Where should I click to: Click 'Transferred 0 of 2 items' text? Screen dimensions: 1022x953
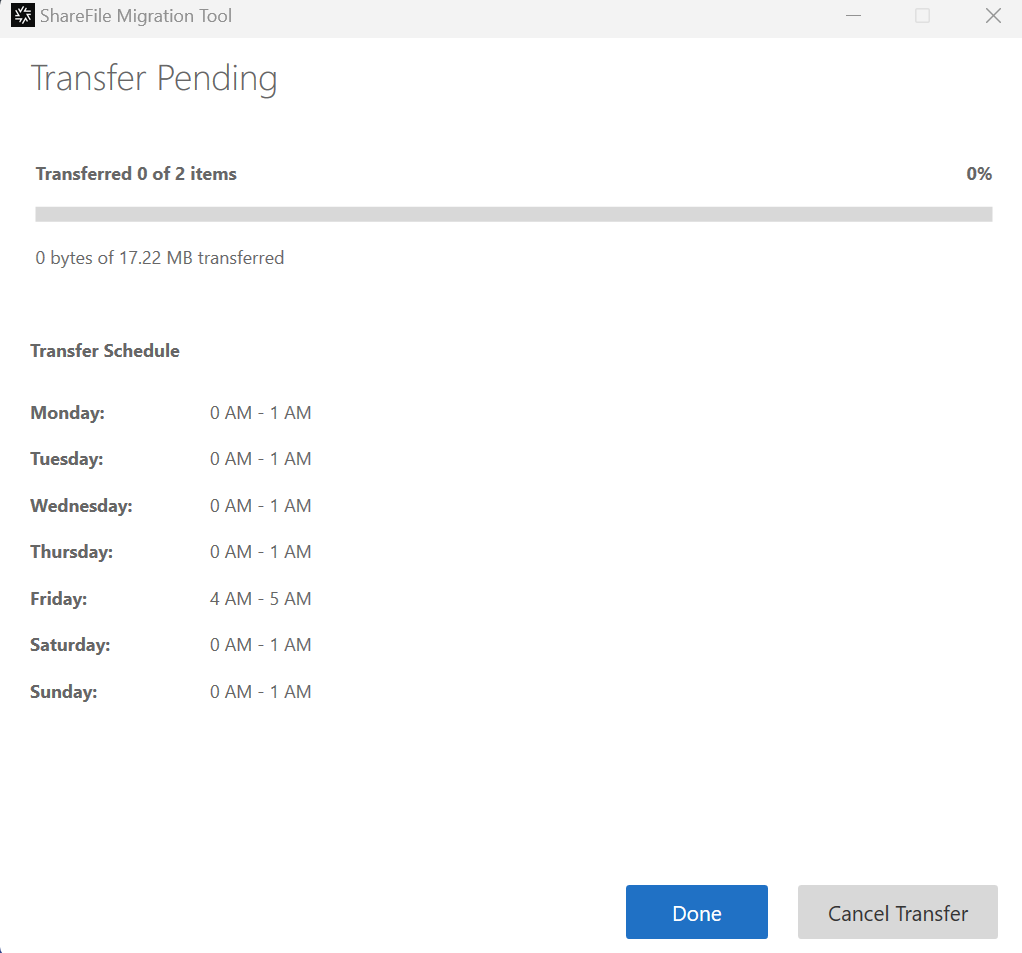tap(136, 173)
